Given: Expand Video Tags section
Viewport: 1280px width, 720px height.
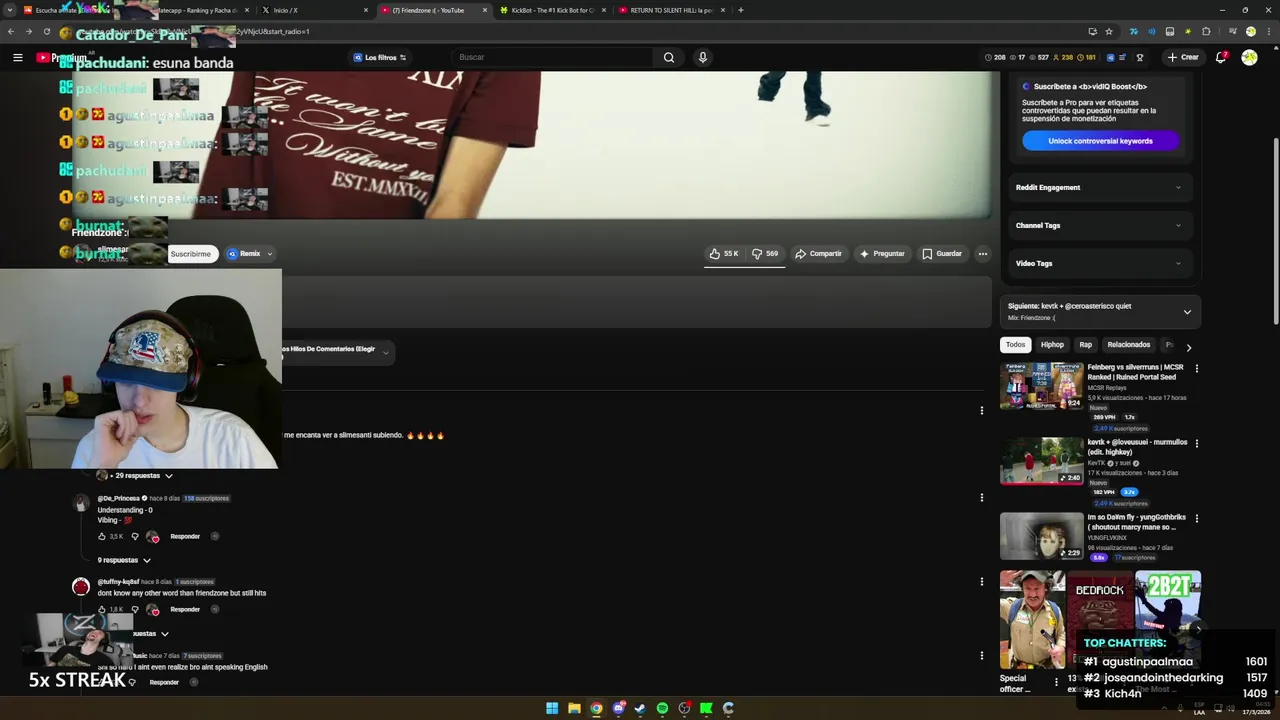Looking at the screenshot, I should [x=1098, y=263].
